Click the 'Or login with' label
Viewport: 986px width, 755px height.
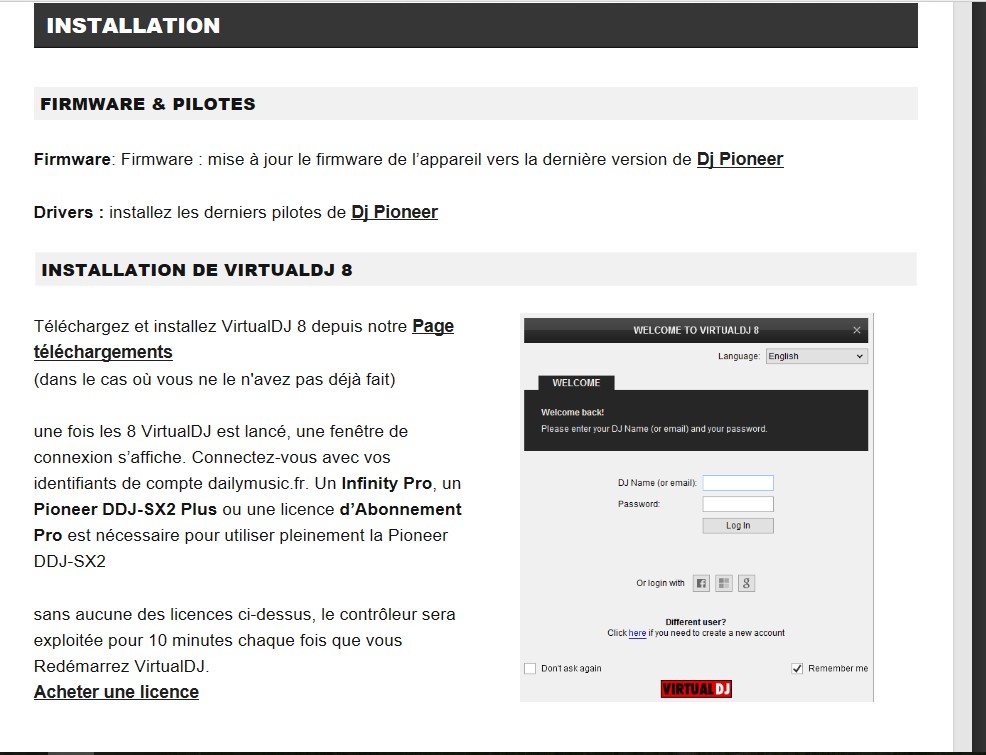(x=660, y=583)
